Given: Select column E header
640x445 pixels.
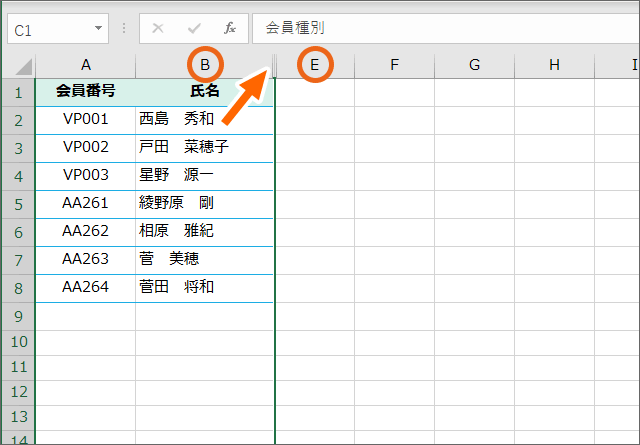Looking at the screenshot, I should (x=315, y=66).
